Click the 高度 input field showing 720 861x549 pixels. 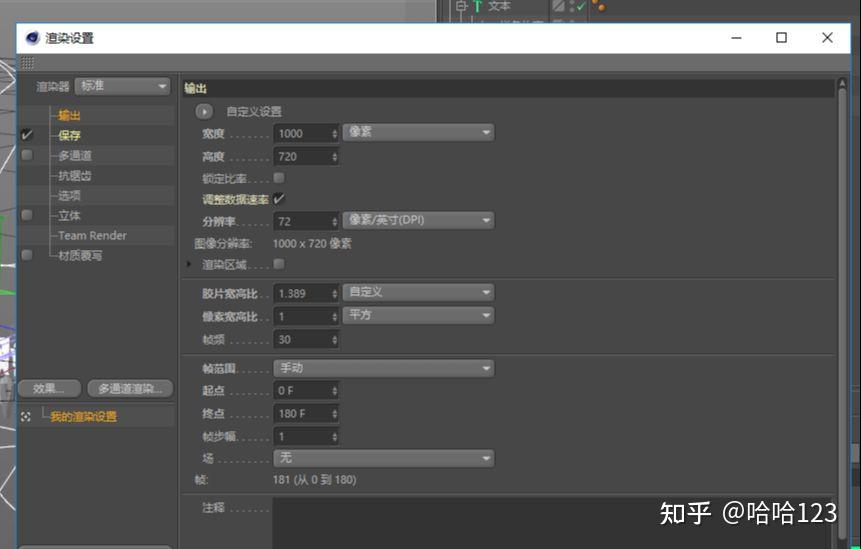click(301, 157)
